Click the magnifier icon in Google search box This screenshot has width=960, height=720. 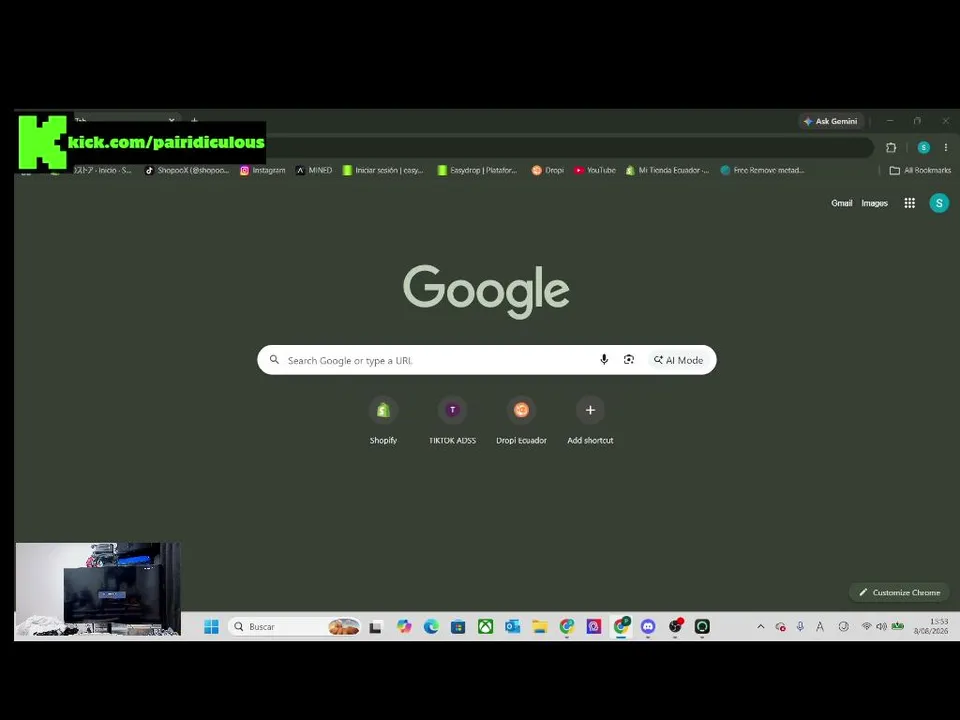pyautogui.click(x=274, y=360)
